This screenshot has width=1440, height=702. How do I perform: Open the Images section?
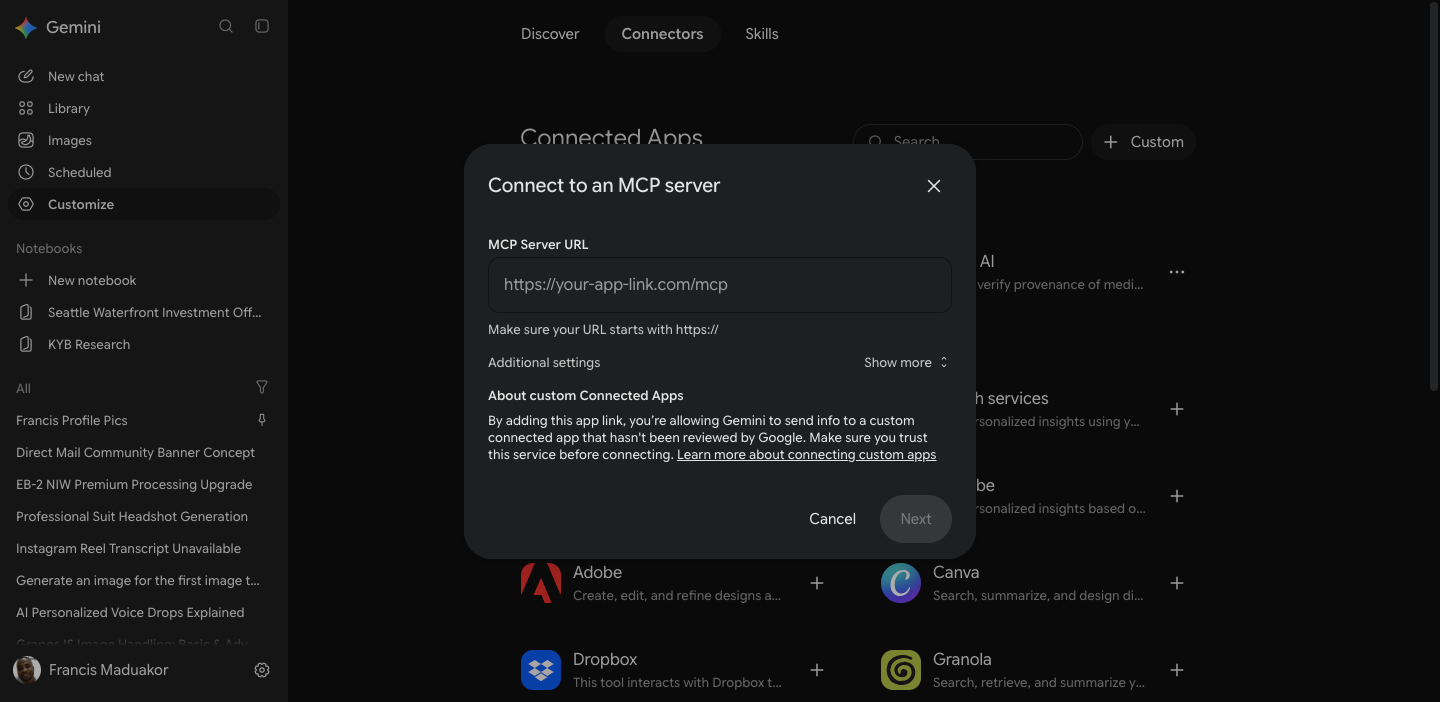tap(144, 140)
